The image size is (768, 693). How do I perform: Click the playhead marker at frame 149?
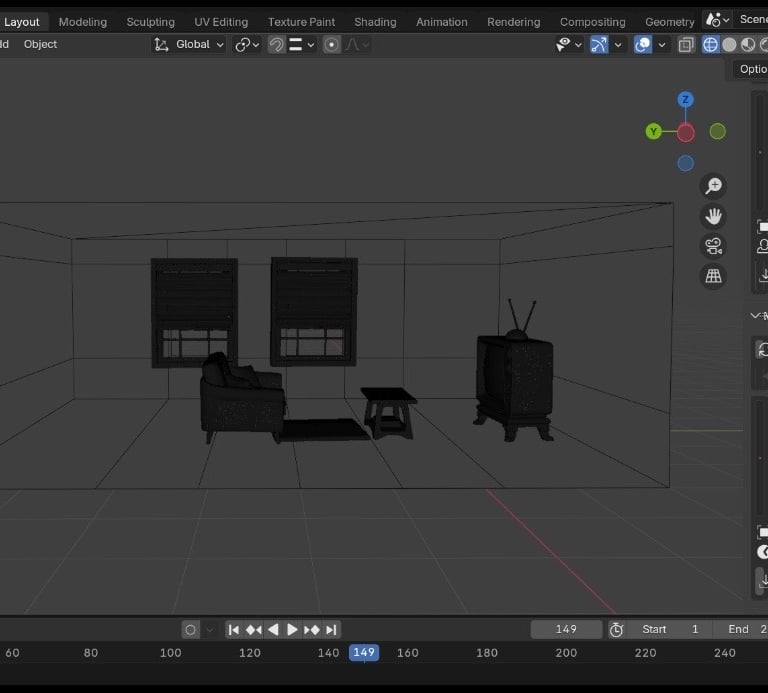[364, 652]
